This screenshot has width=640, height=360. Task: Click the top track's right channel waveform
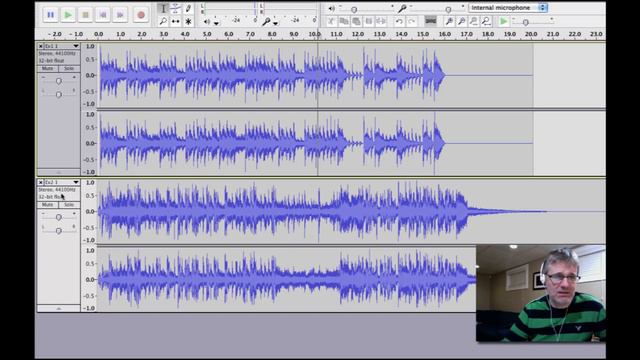pos(315,143)
